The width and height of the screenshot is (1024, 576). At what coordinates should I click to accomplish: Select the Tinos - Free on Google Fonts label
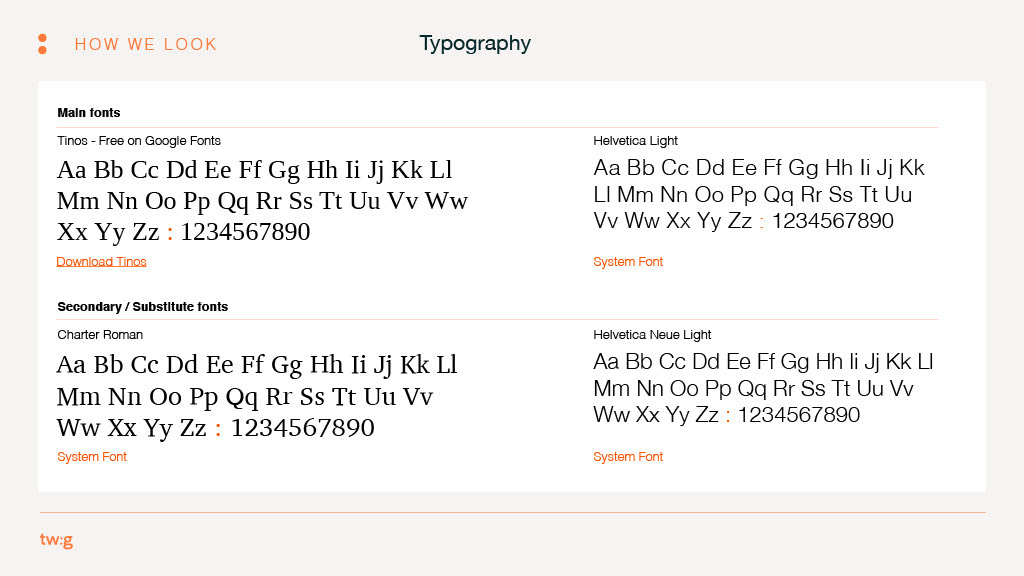139,141
